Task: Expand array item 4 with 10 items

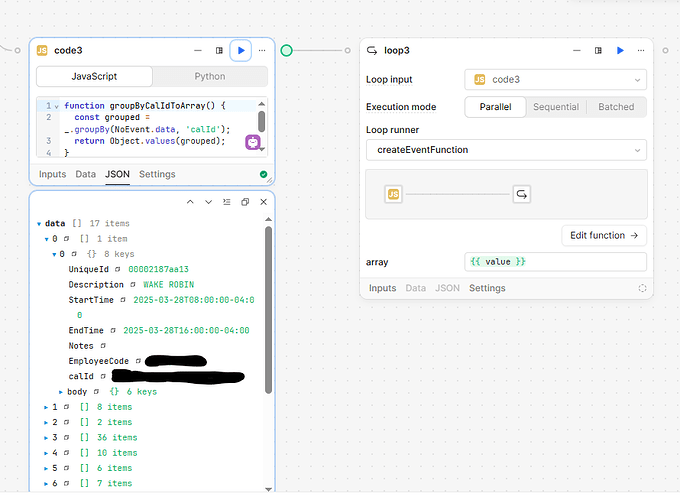Action: point(46,453)
